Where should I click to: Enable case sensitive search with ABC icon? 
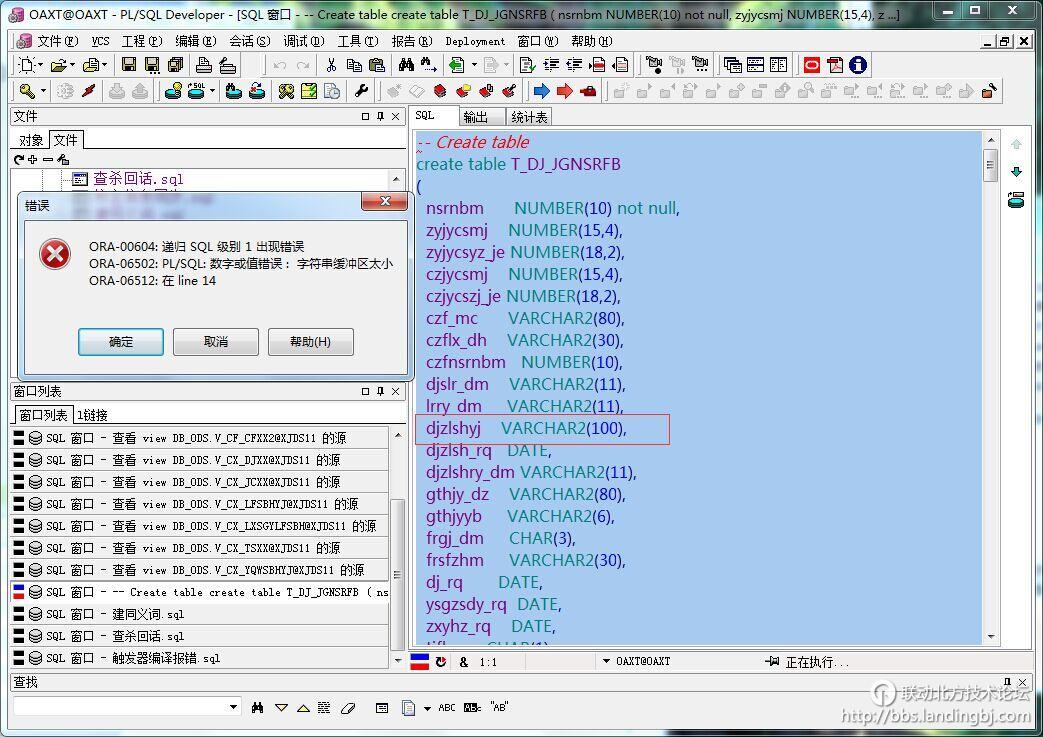click(447, 707)
